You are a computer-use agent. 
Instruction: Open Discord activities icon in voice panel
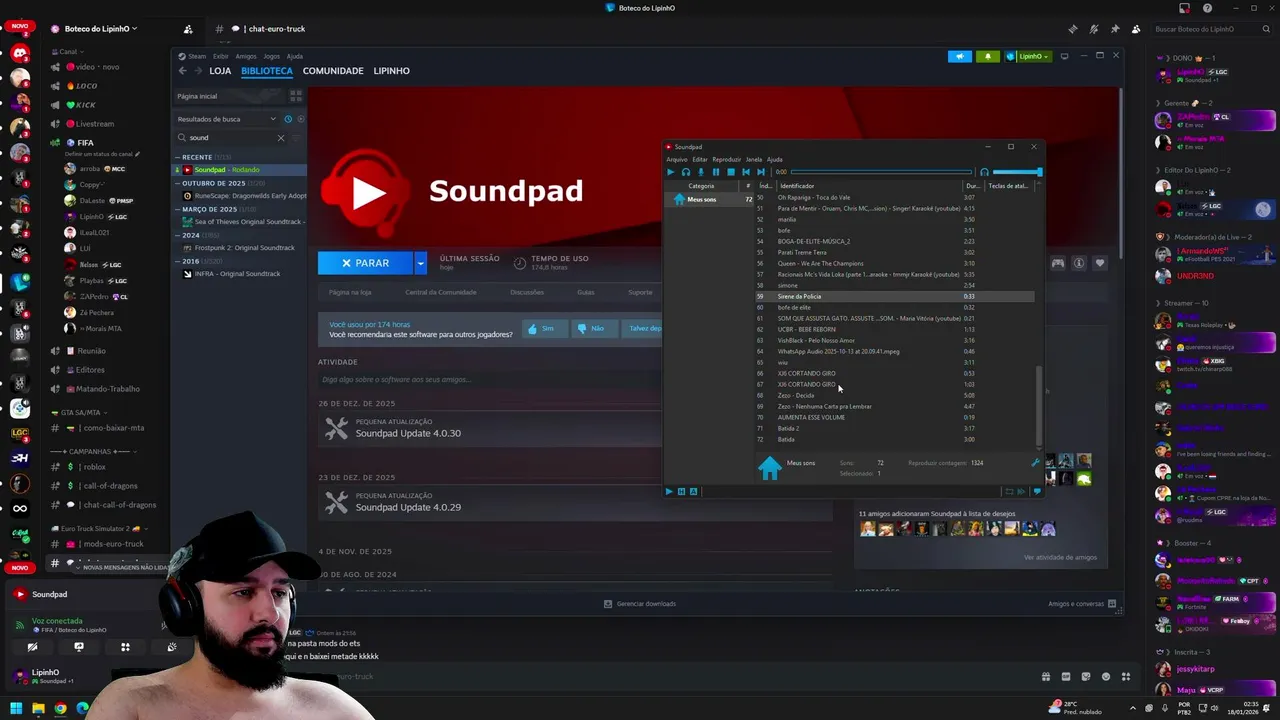click(125, 647)
